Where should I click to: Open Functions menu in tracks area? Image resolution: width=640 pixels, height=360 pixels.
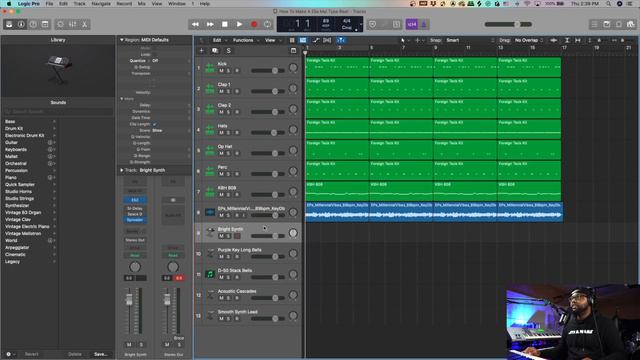tap(245, 40)
